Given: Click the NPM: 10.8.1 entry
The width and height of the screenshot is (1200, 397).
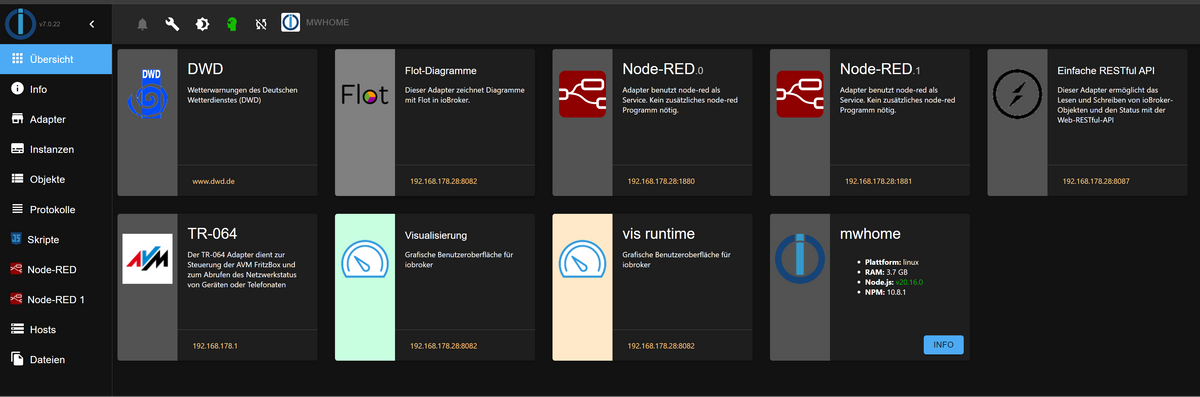Looking at the screenshot, I should (x=886, y=292).
